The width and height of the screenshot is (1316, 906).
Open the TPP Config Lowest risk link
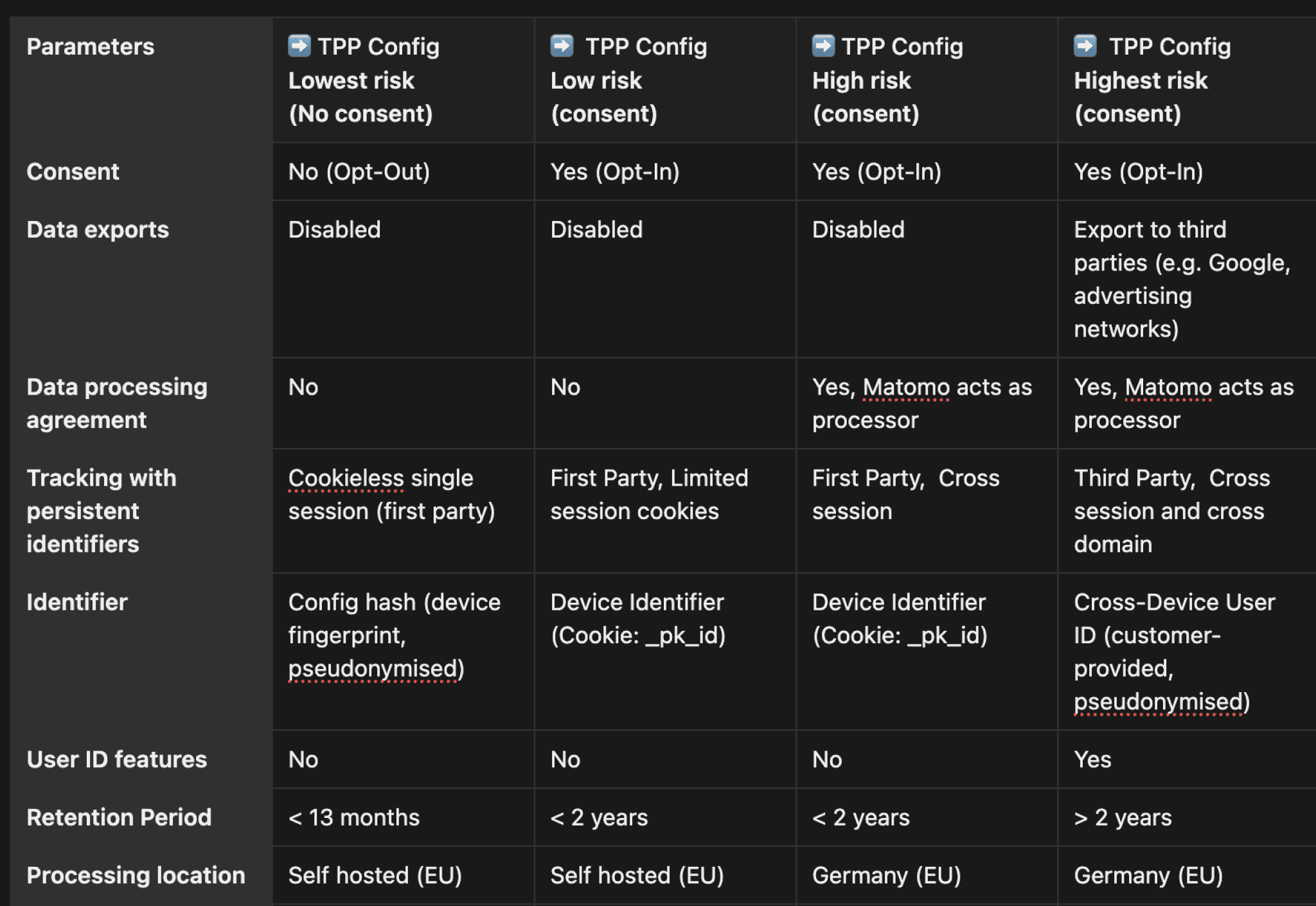378,47
